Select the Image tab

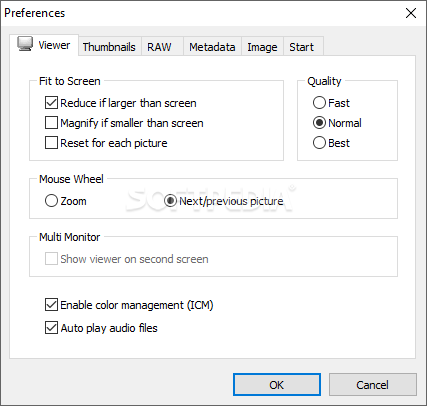click(x=262, y=47)
